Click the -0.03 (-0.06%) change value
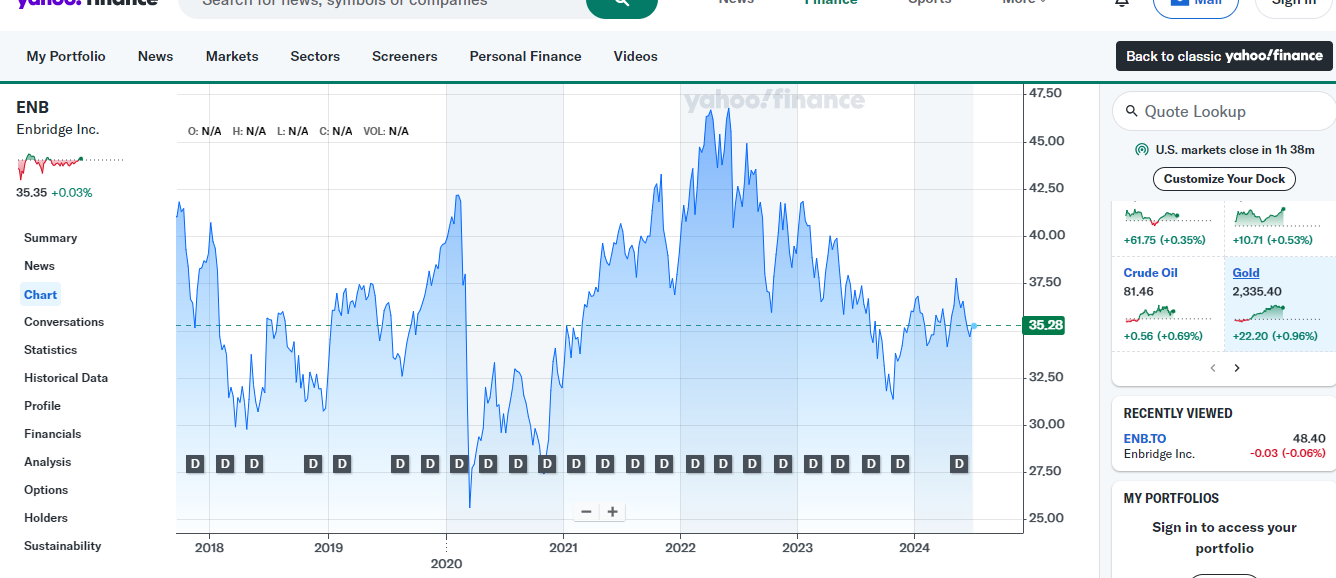Screen dimensions: 1336x578 pos(1288,453)
